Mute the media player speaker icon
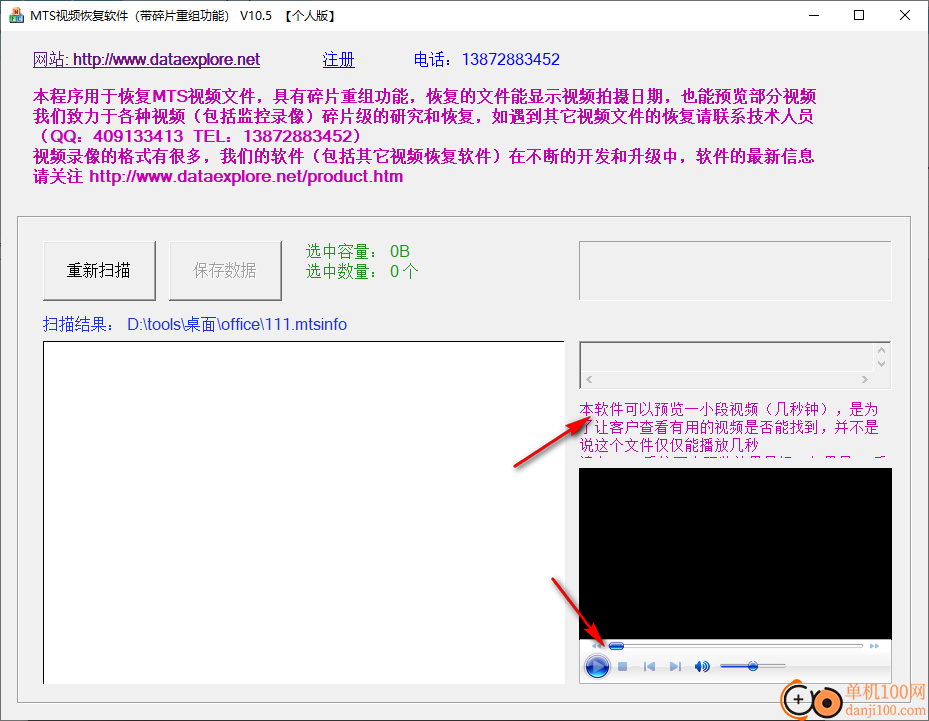The image size is (929, 721). (x=702, y=666)
